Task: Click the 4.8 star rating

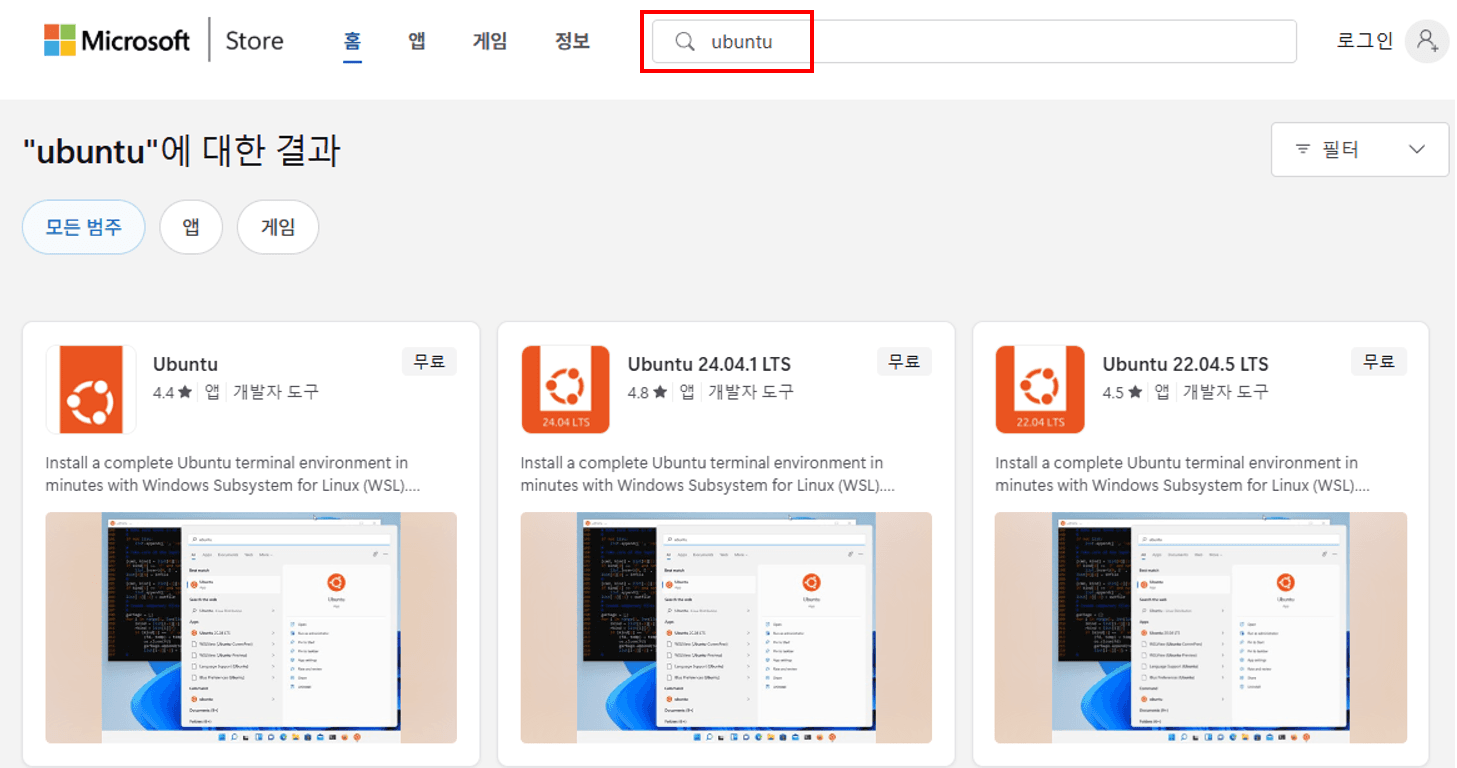Action: (x=647, y=393)
